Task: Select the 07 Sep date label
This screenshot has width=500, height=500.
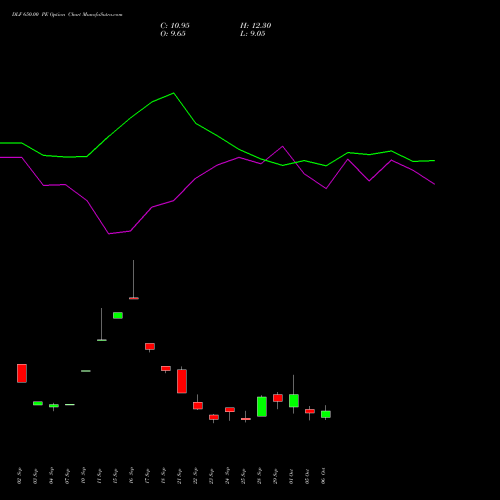Action: coord(67,476)
